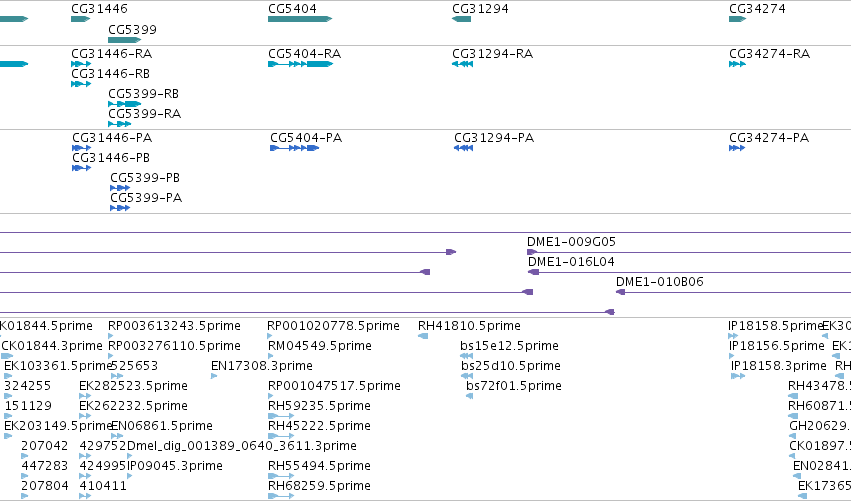Select EST RP003613243.5prime
851x501 pixels.
click(x=174, y=326)
